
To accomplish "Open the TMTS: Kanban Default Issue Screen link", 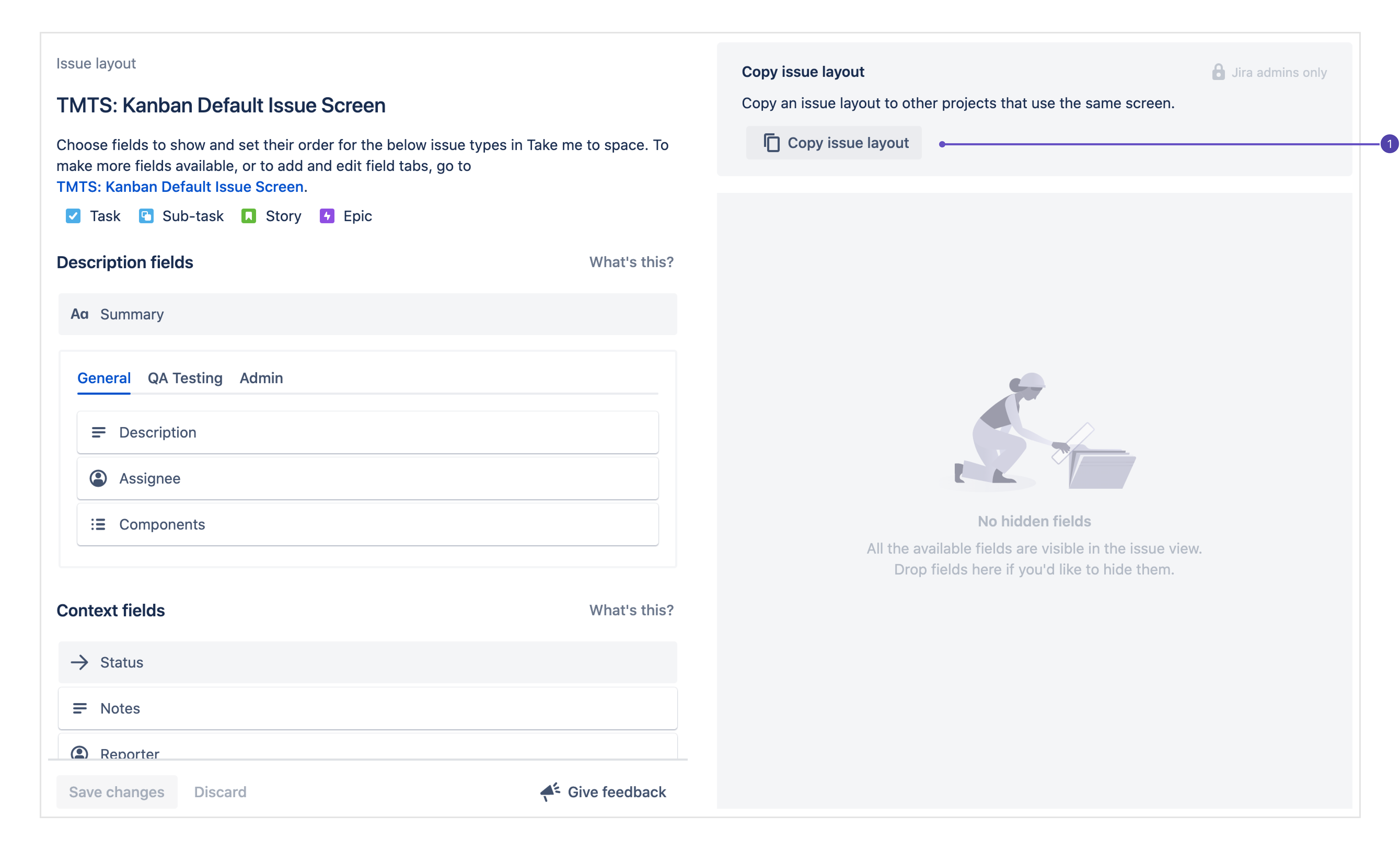I will pos(180,187).
